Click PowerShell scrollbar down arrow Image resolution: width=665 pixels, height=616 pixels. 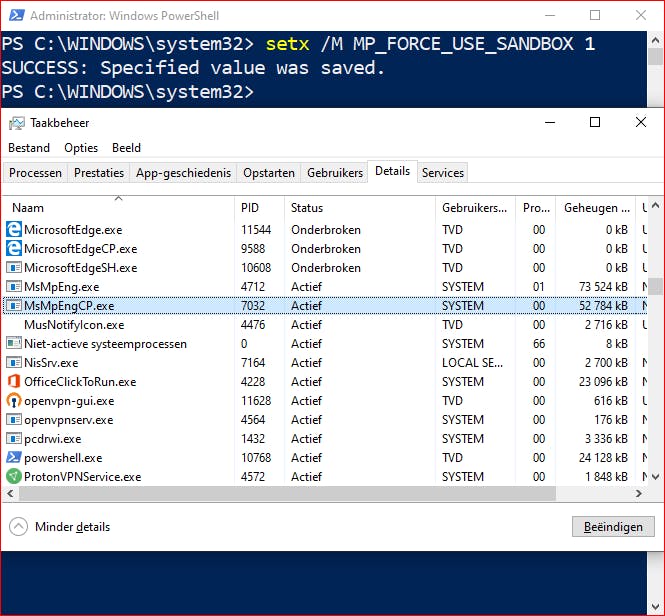(655, 607)
